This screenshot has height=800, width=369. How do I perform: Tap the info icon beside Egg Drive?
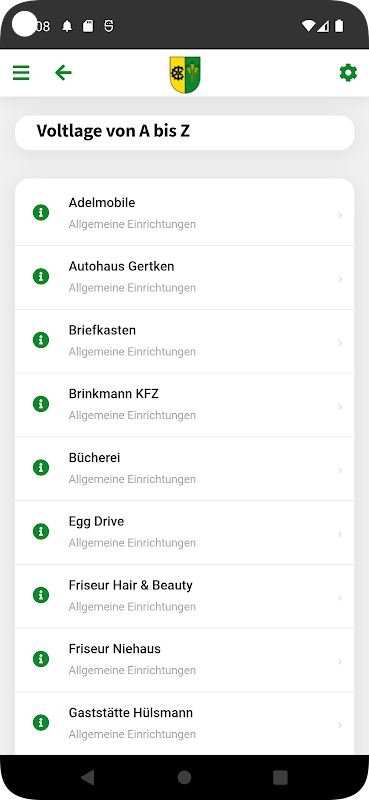click(41, 531)
